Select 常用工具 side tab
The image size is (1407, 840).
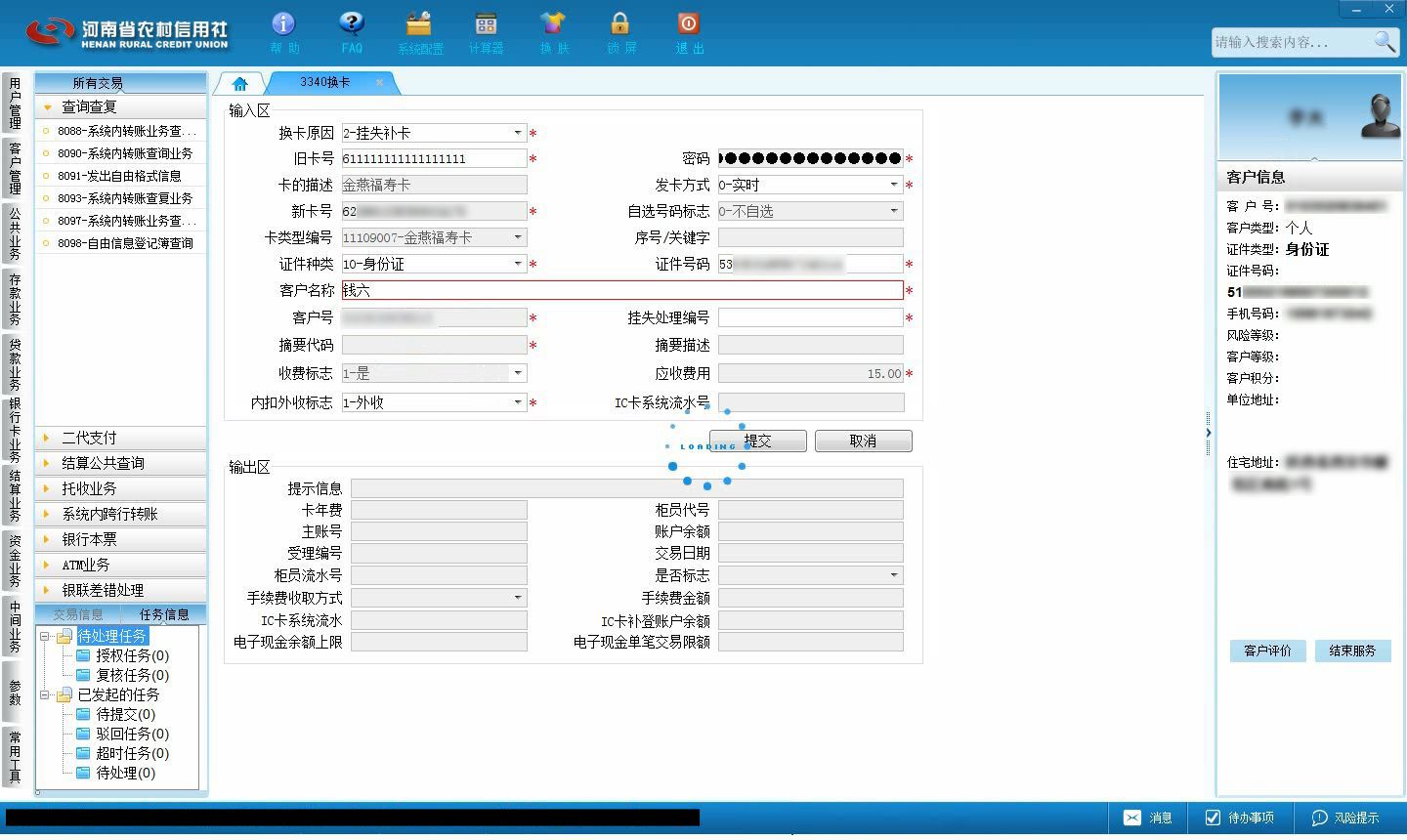pos(15,757)
